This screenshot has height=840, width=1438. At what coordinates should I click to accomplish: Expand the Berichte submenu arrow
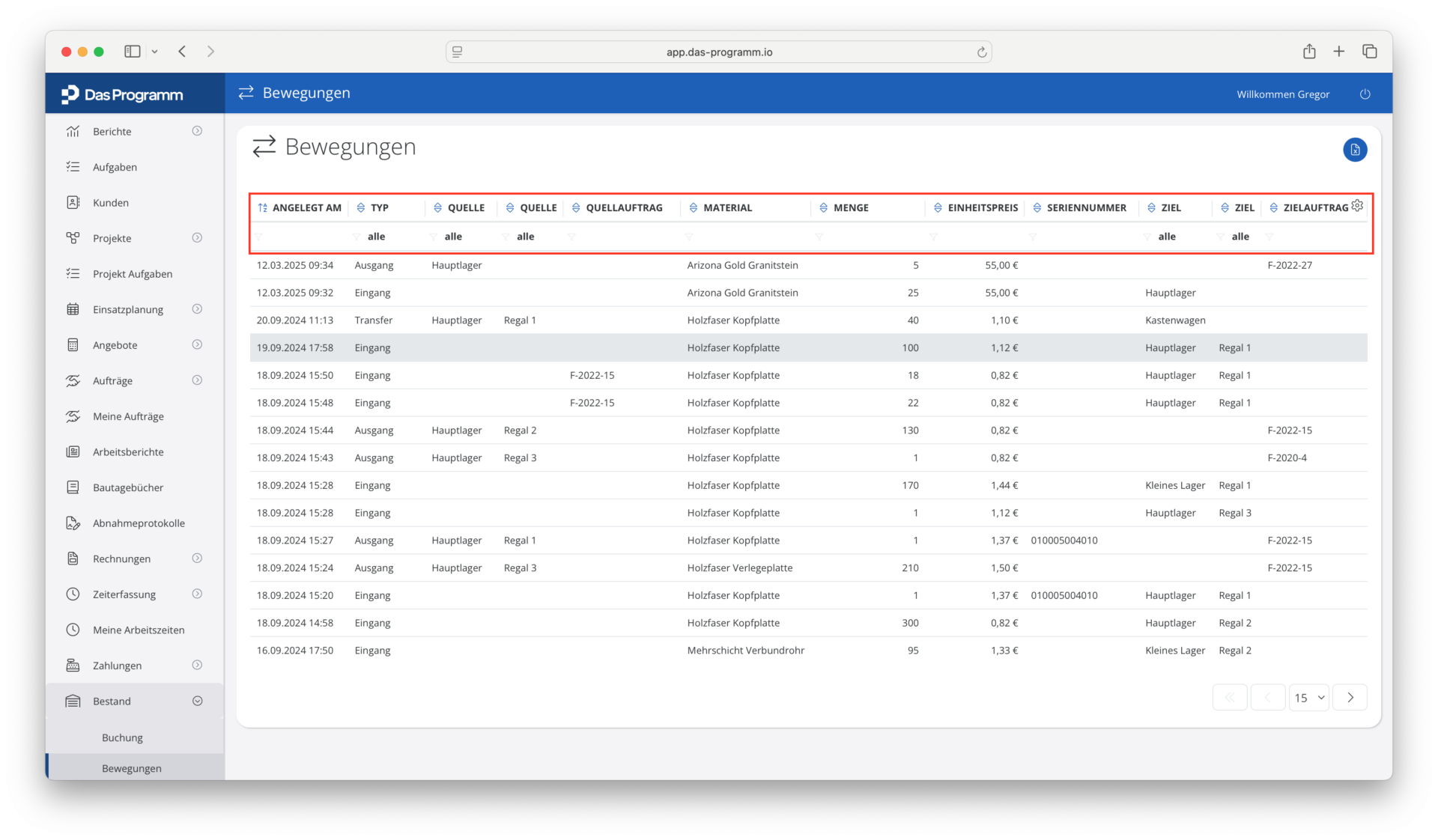197,131
